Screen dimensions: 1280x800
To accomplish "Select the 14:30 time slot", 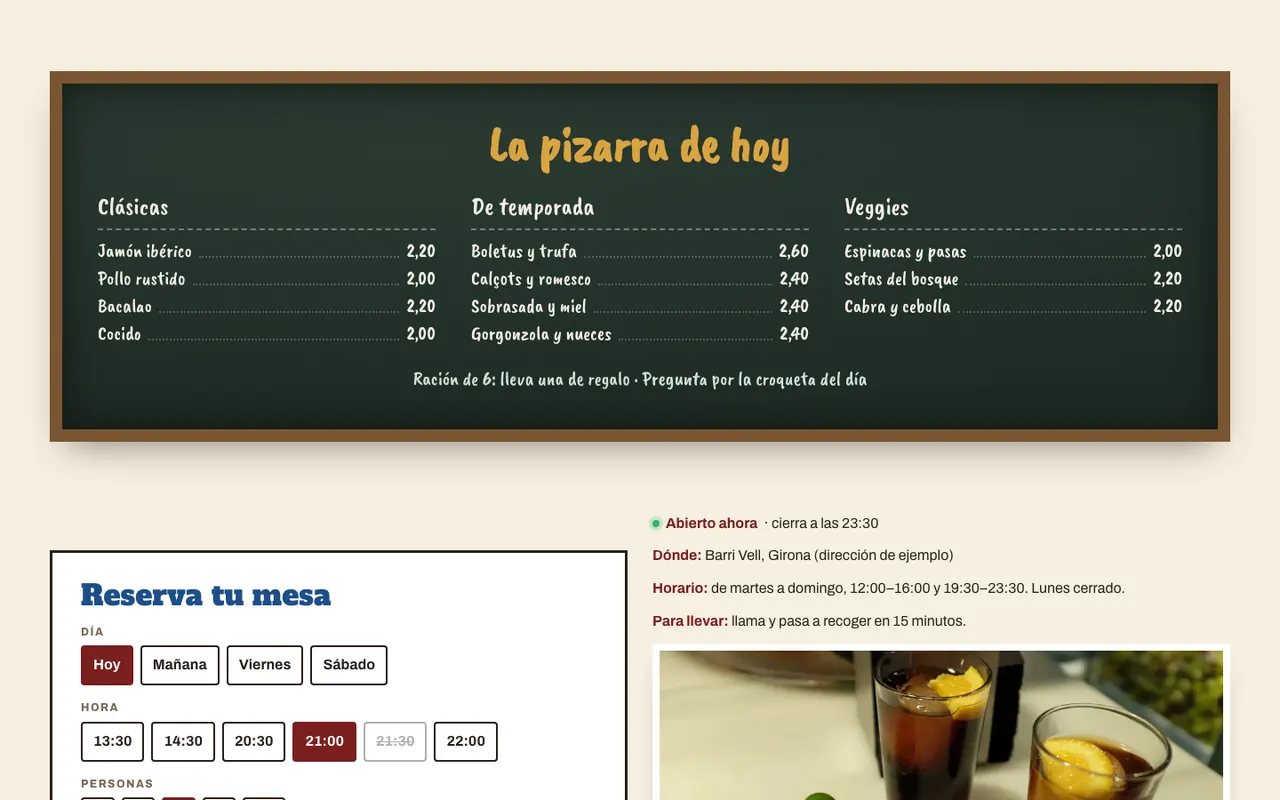I will (x=183, y=742).
